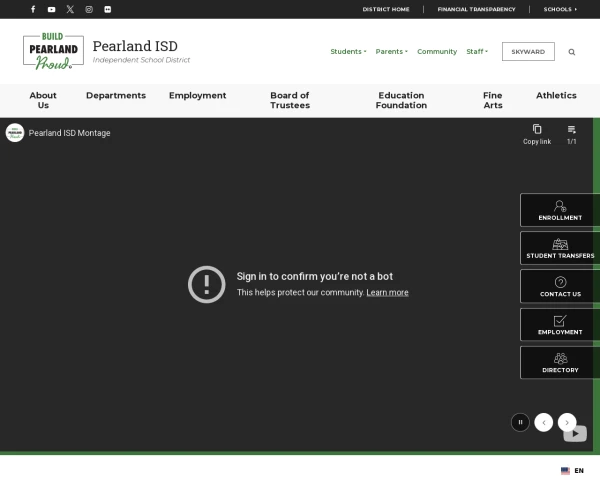Open the YouTube icon in top bar
This screenshot has height=480, width=600.
tap(52, 9)
